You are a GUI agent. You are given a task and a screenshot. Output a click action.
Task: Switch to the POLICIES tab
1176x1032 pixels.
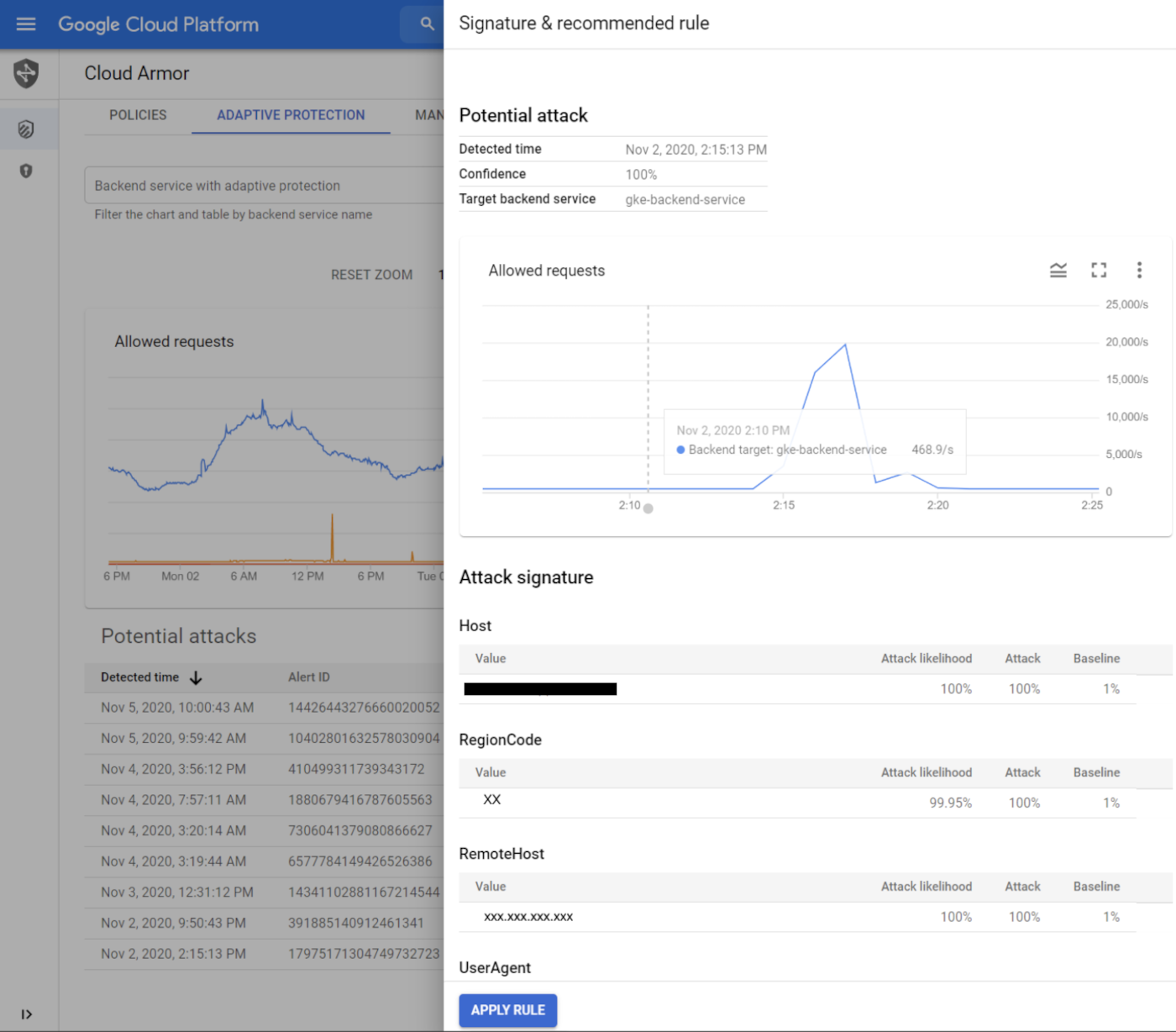point(138,115)
